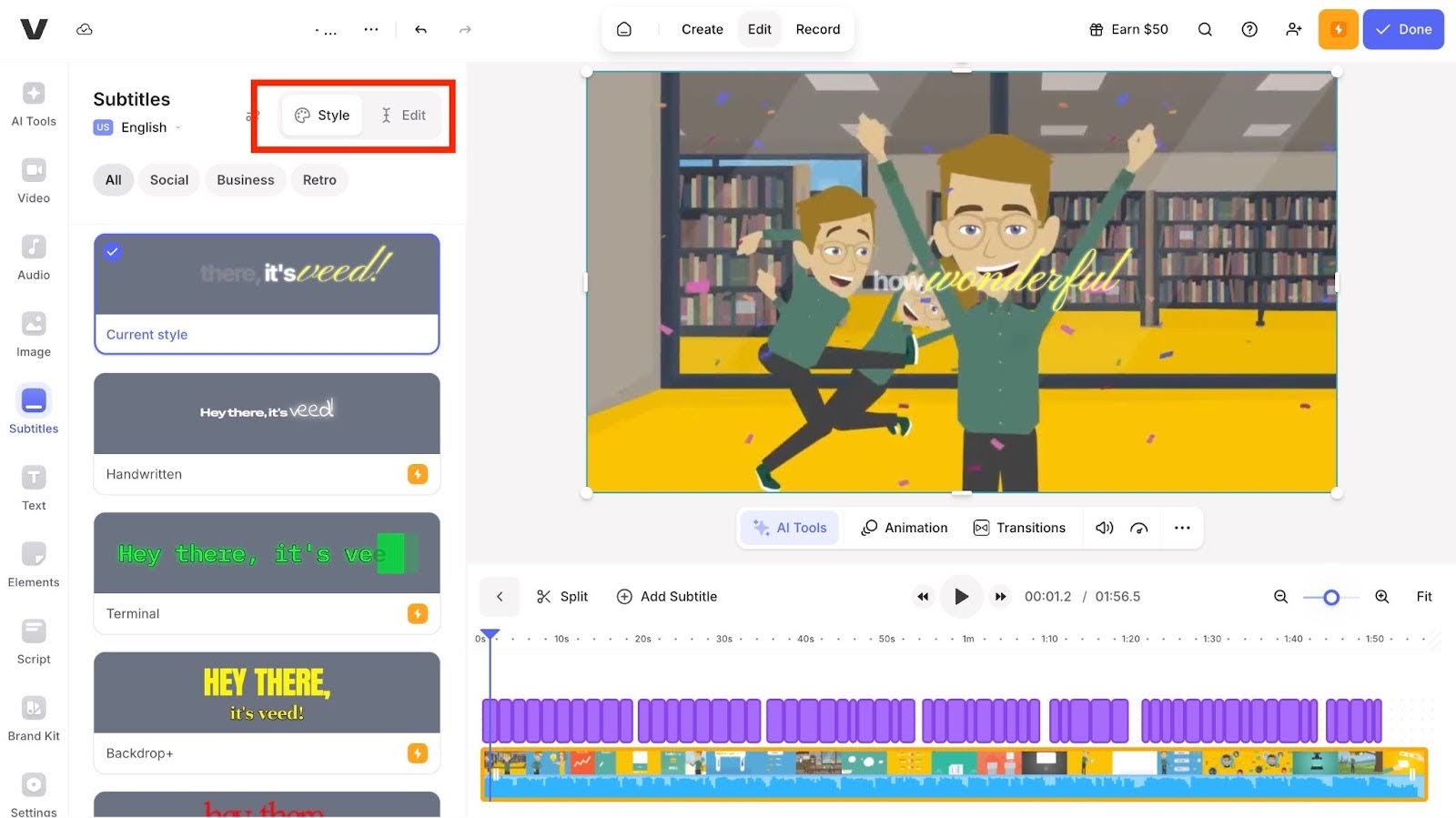This screenshot has width=1456, height=818.
Task: Collapse the timeline panel with the chevron
Action: tap(500, 597)
